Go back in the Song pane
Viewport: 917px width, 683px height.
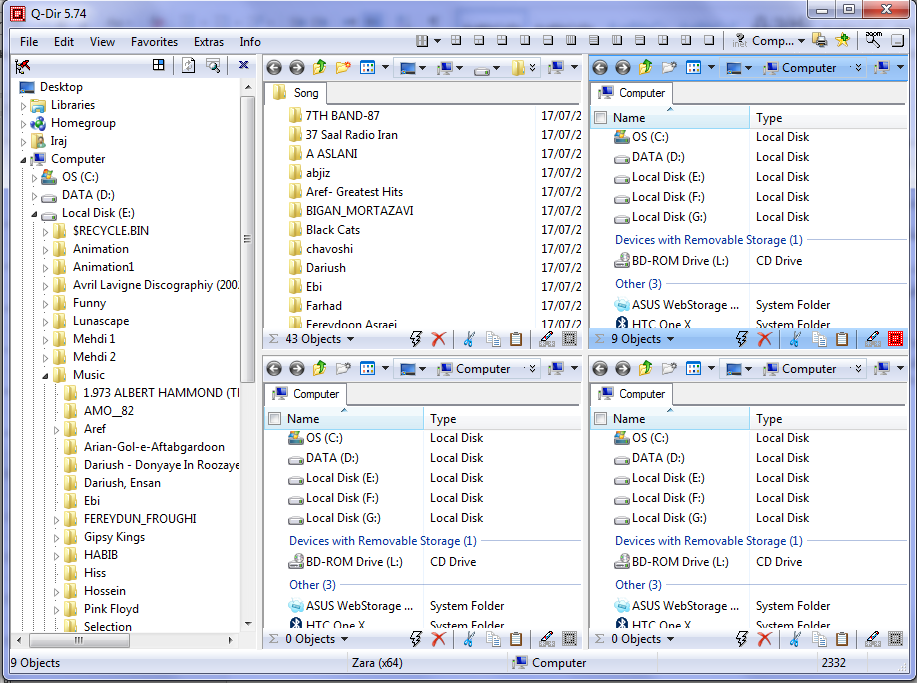(x=274, y=68)
